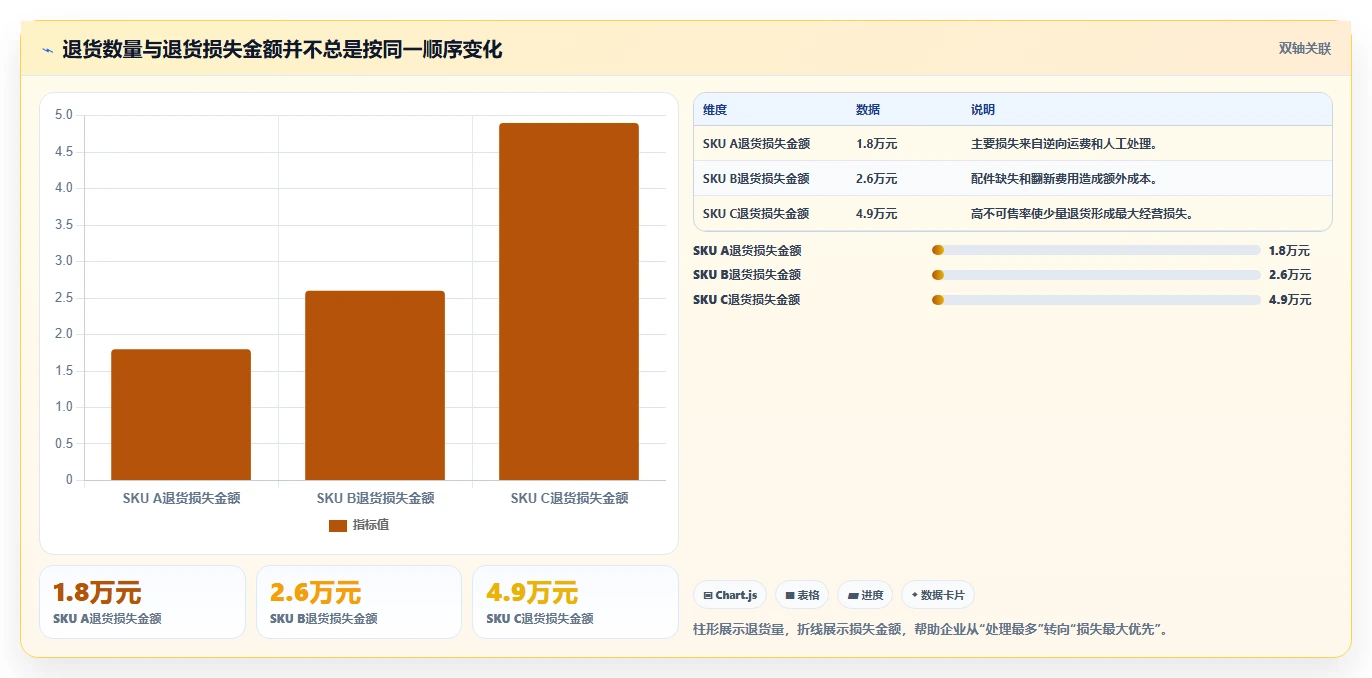Click the footer note about 柱形展示退货量

coord(931,630)
